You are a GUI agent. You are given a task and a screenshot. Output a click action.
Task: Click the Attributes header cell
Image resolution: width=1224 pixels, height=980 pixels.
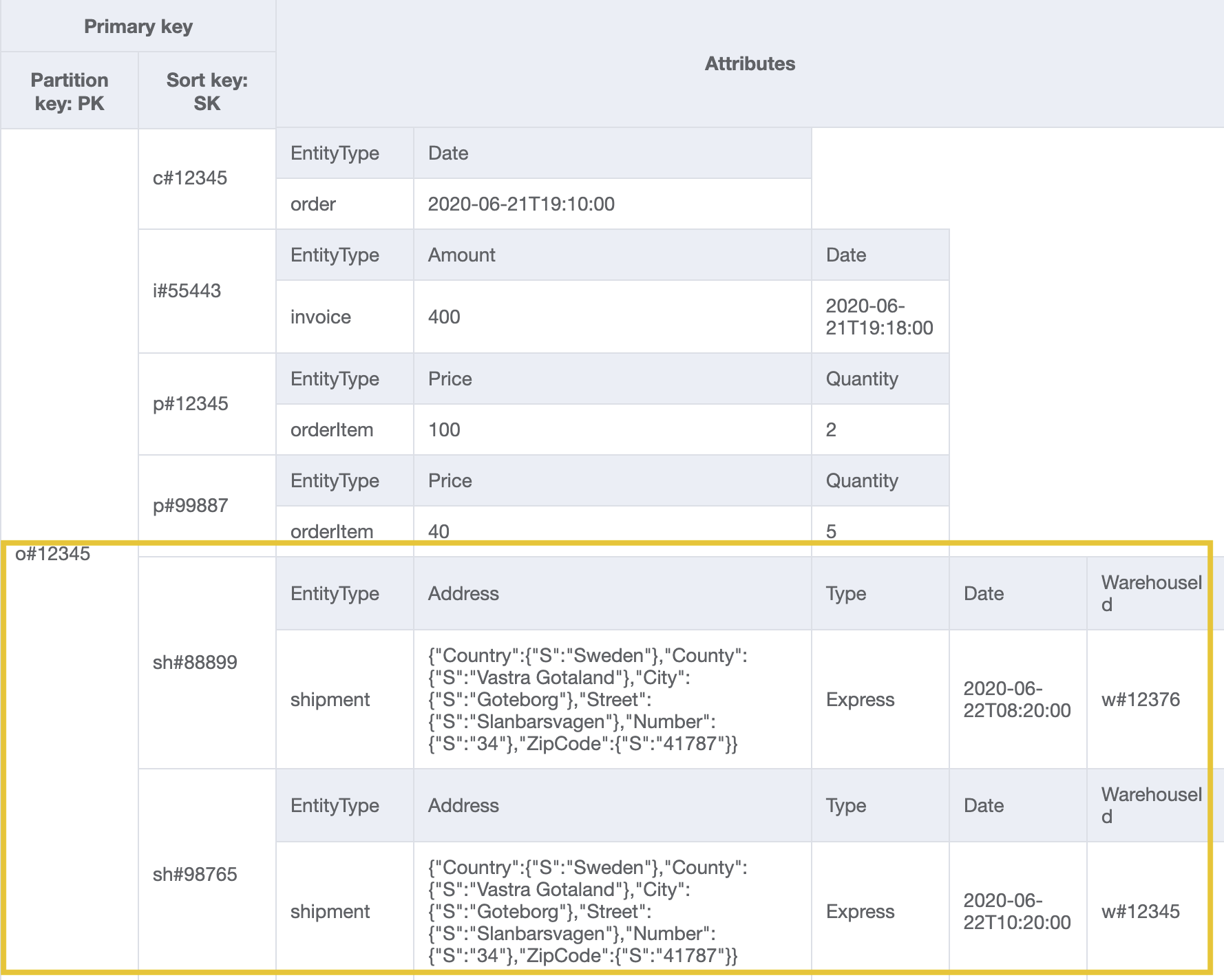pos(749,63)
